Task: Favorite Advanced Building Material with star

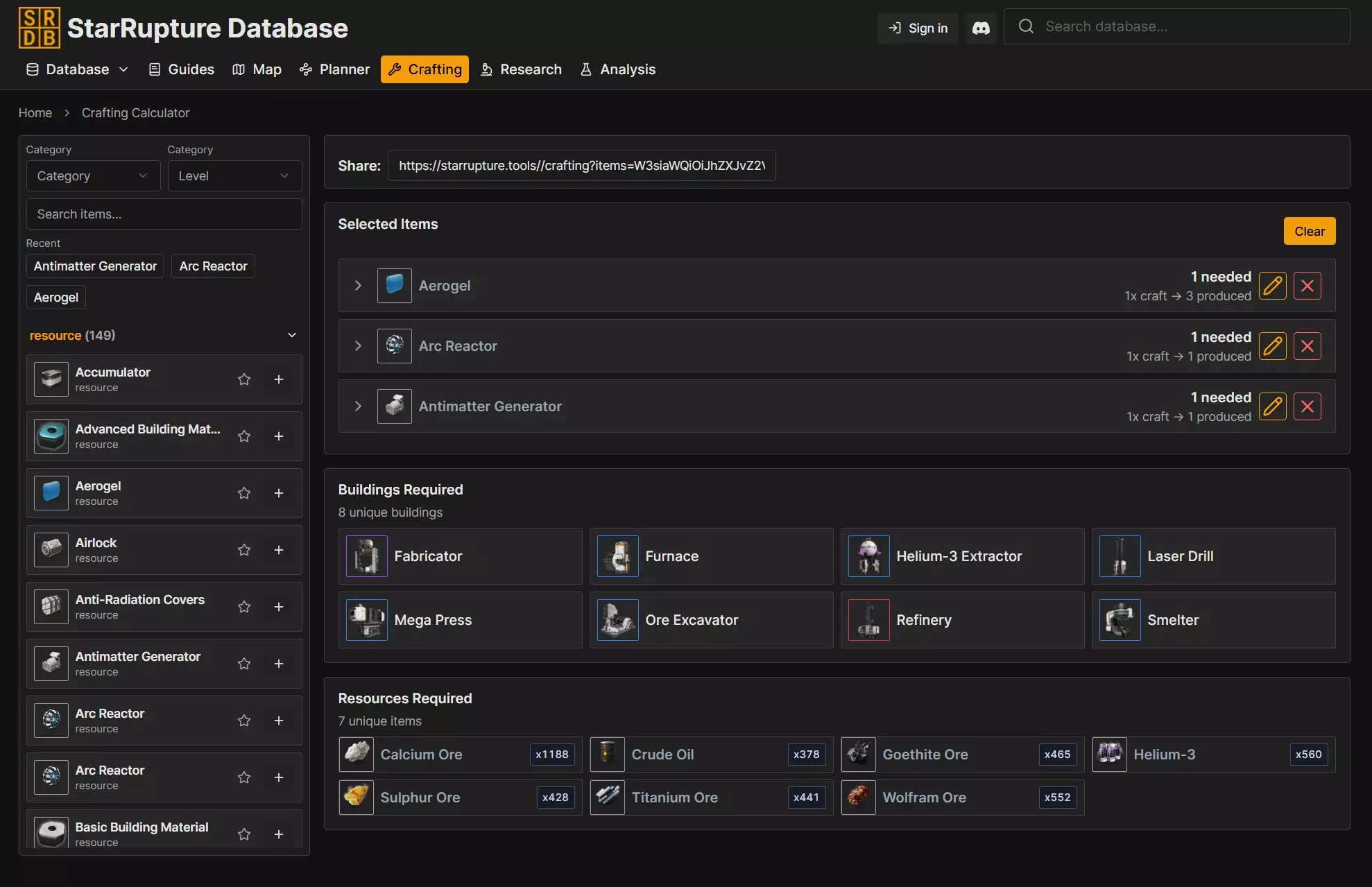Action: point(244,436)
